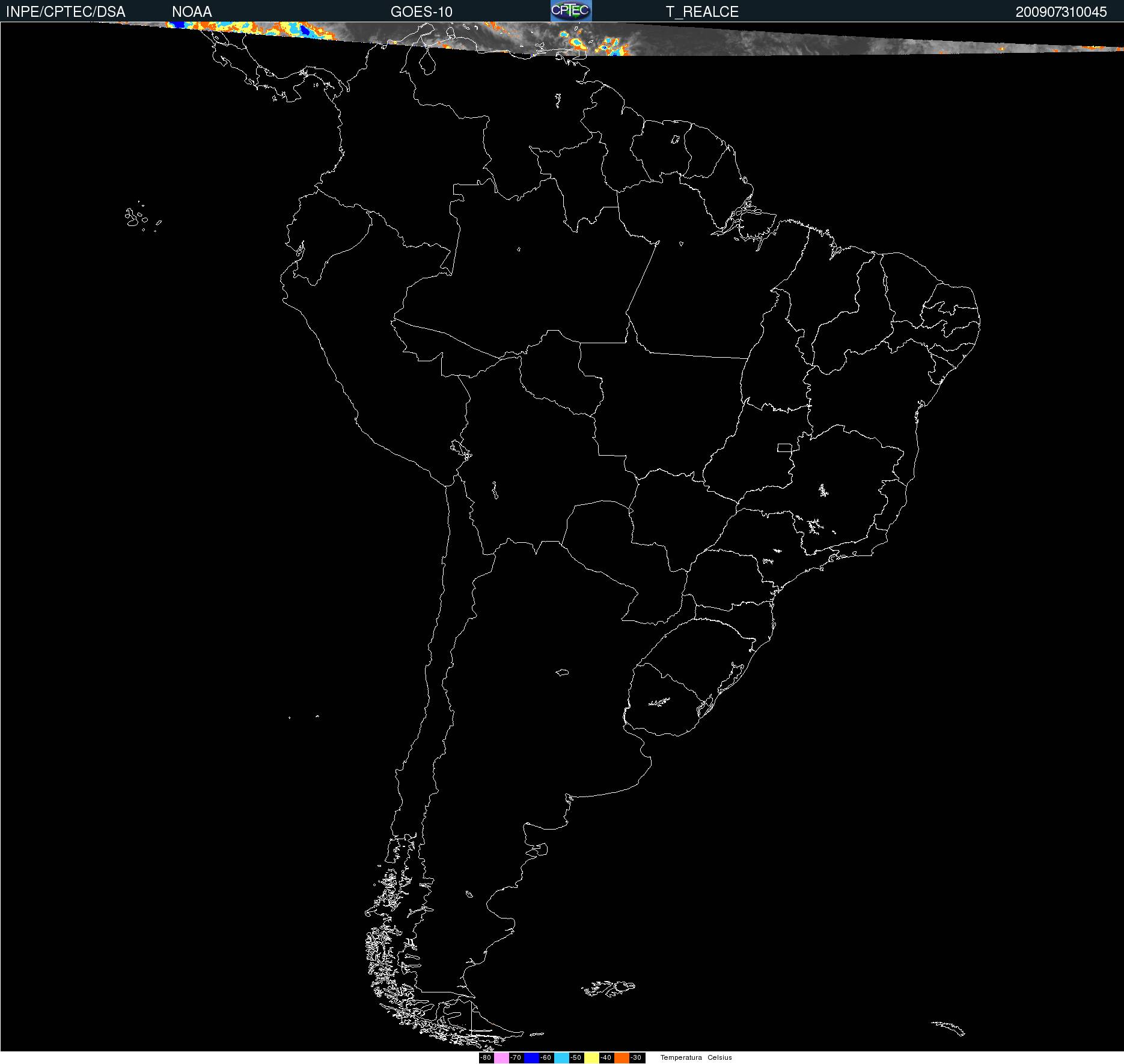The image size is (1124, 1064).
Task: Click the T_REALCE product label
Action: [x=702, y=12]
